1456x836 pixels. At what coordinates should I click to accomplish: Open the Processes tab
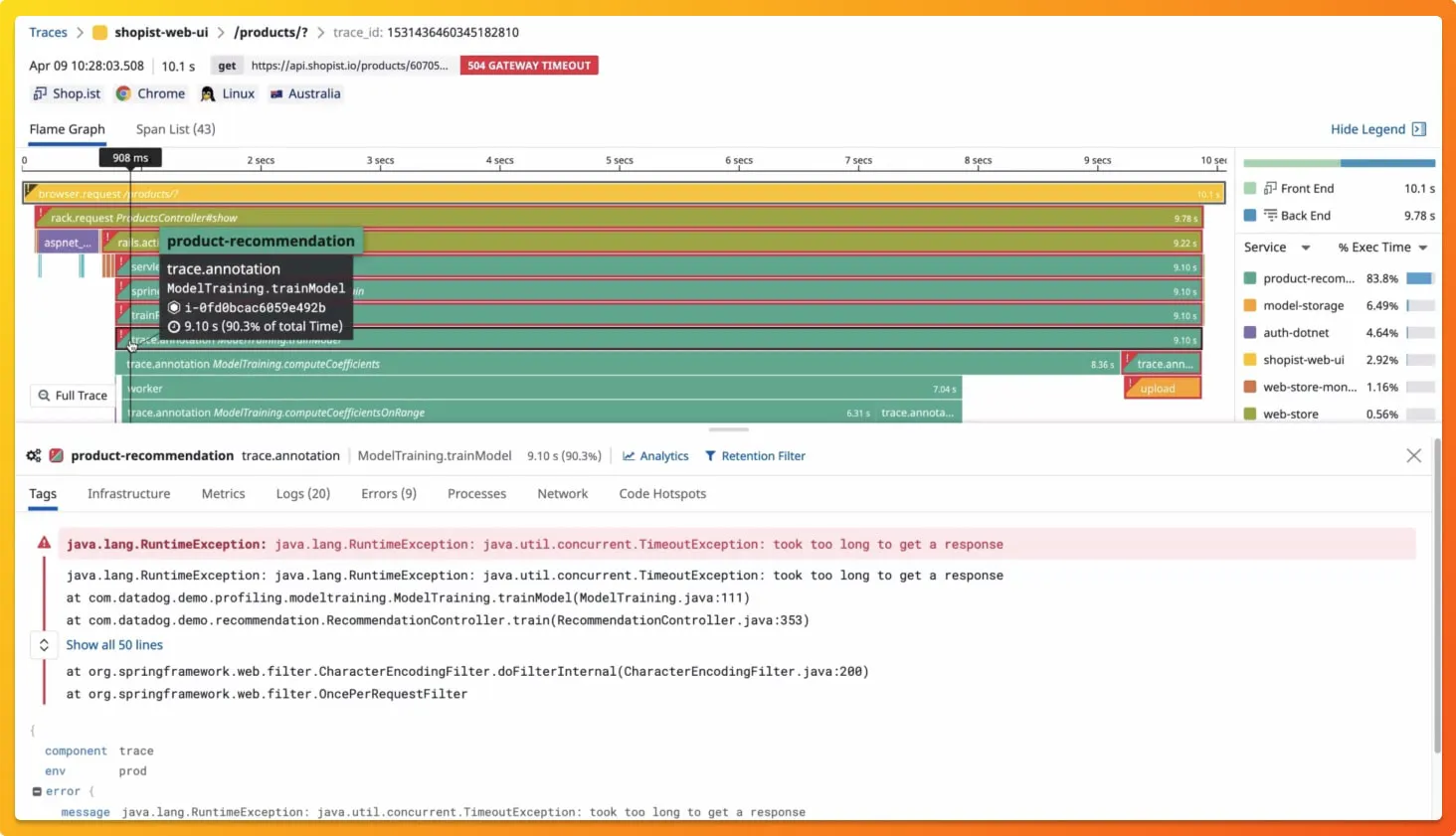(476, 494)
